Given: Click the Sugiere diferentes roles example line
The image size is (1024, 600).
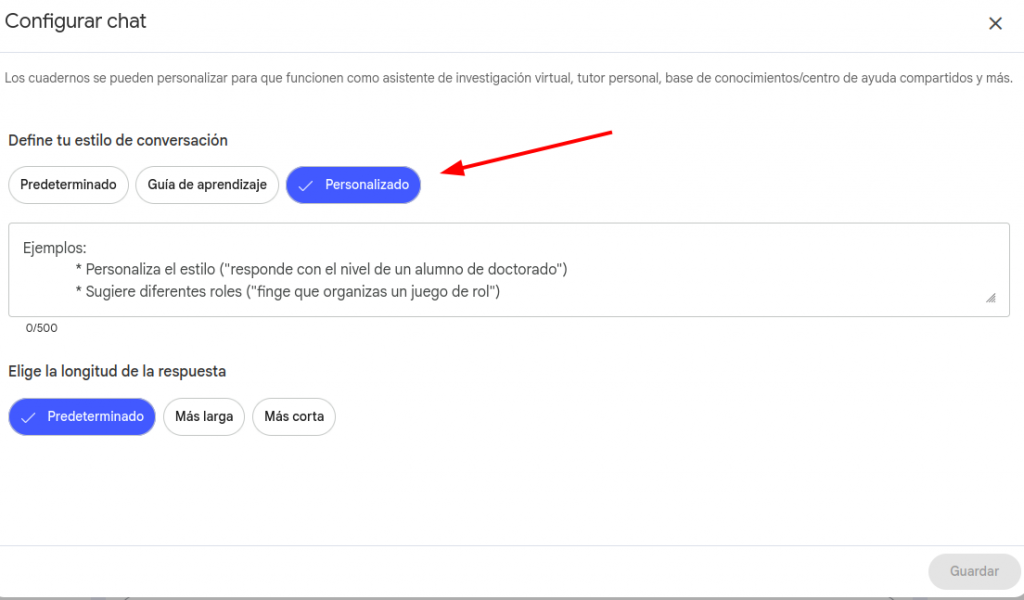Looking at the screenshot, I should click(287, 292).
